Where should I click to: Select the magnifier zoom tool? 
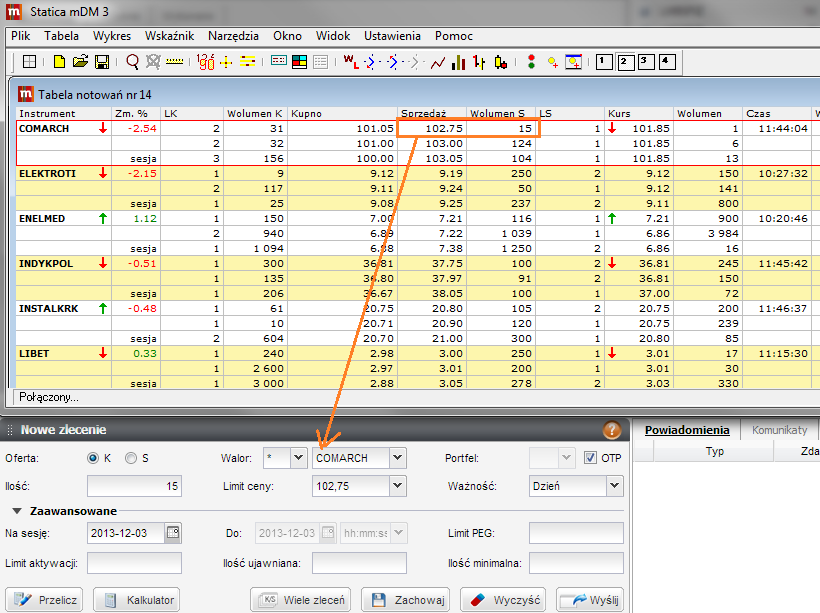coord(132,62)
